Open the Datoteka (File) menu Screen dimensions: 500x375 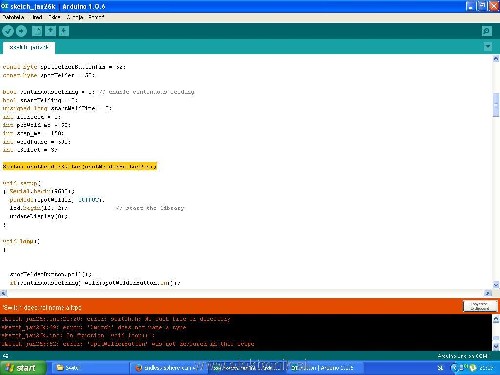click(13, 17)
